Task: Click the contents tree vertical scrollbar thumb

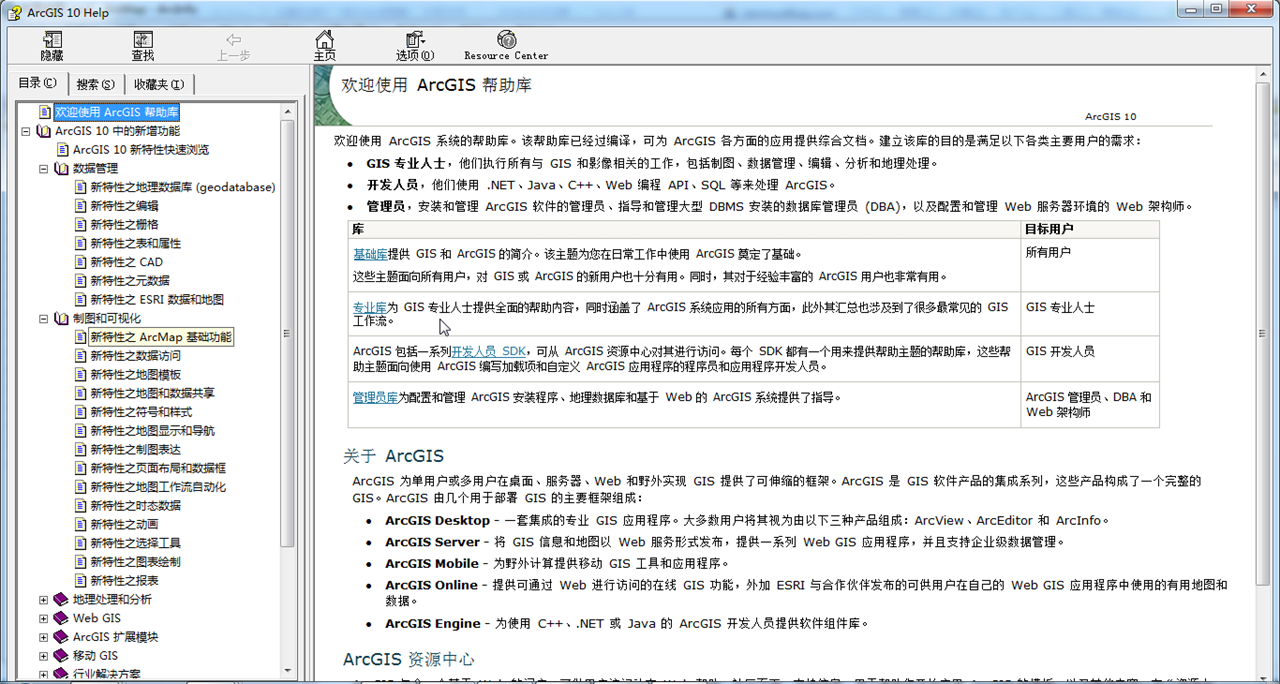Action: [x=288, y=333]
